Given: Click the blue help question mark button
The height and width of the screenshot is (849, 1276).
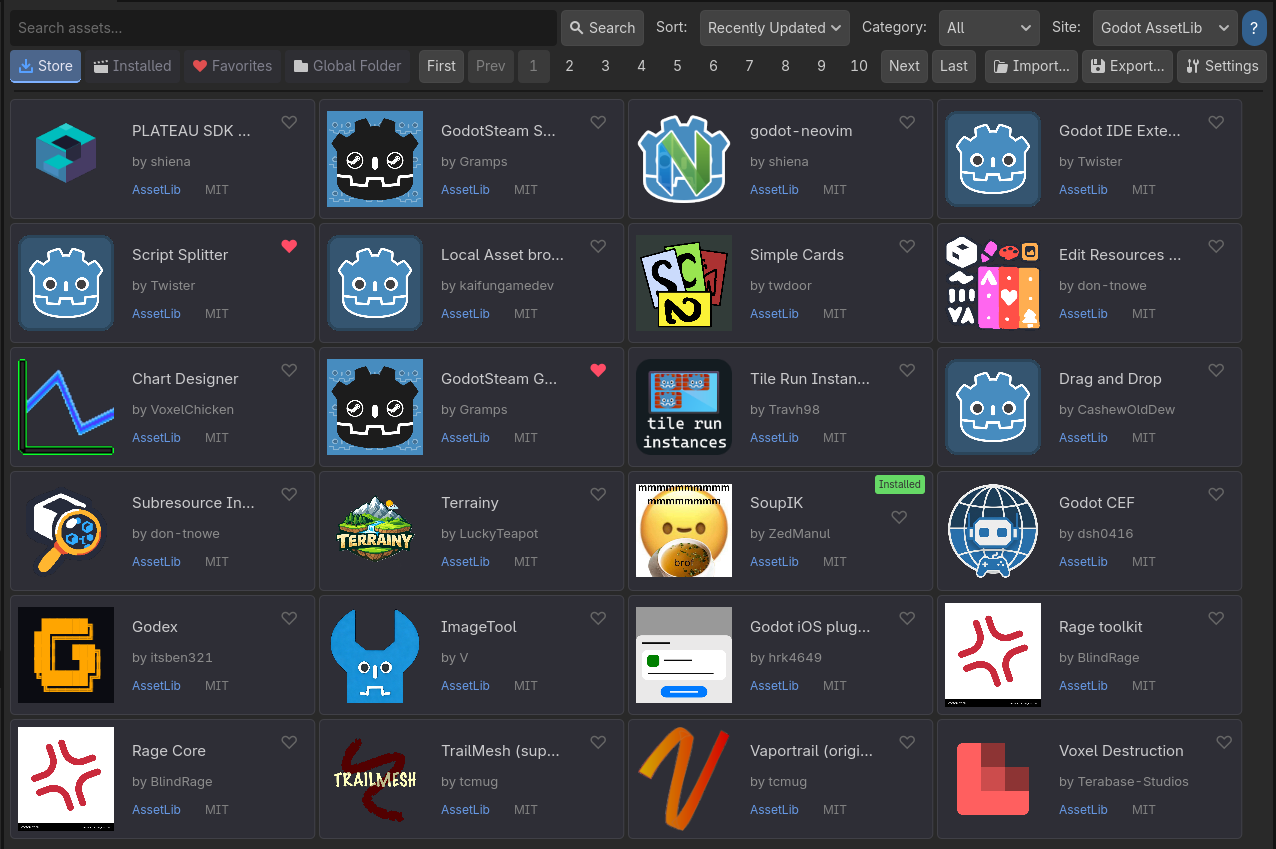Looking at the screenshot, I should [x=1254, y=28].
